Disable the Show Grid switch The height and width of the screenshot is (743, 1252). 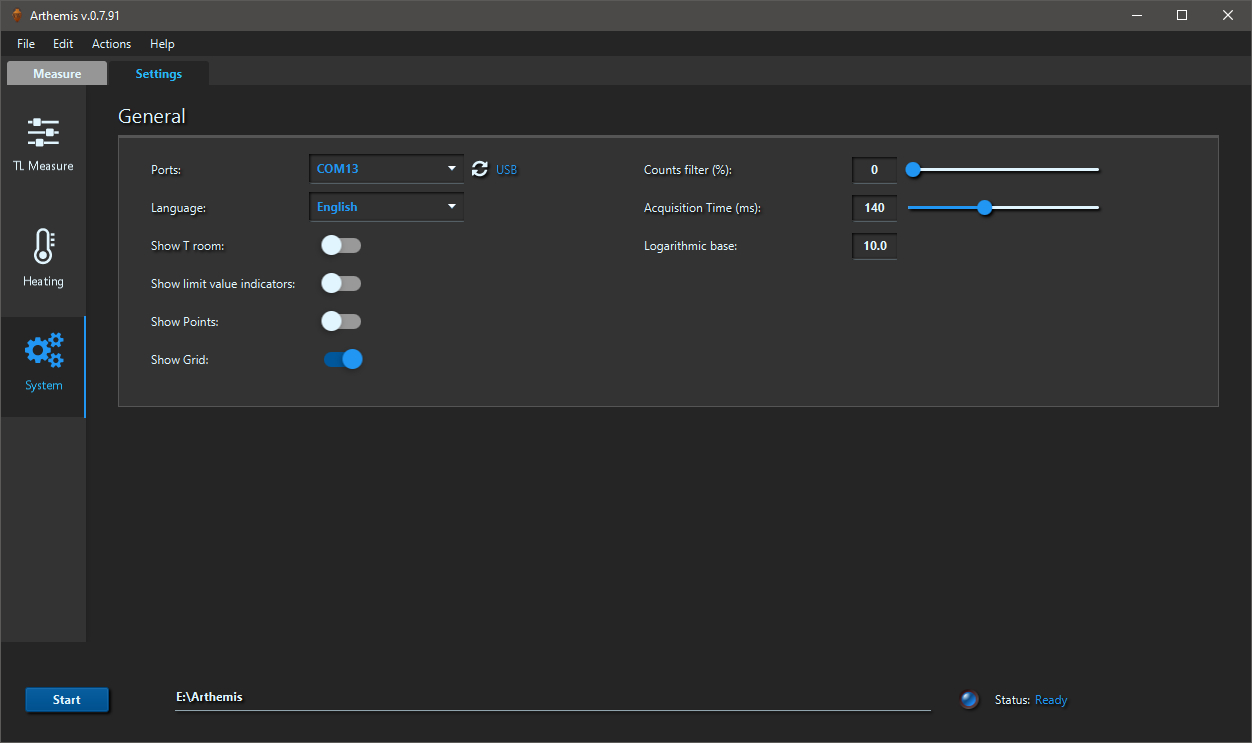(342, 359)
